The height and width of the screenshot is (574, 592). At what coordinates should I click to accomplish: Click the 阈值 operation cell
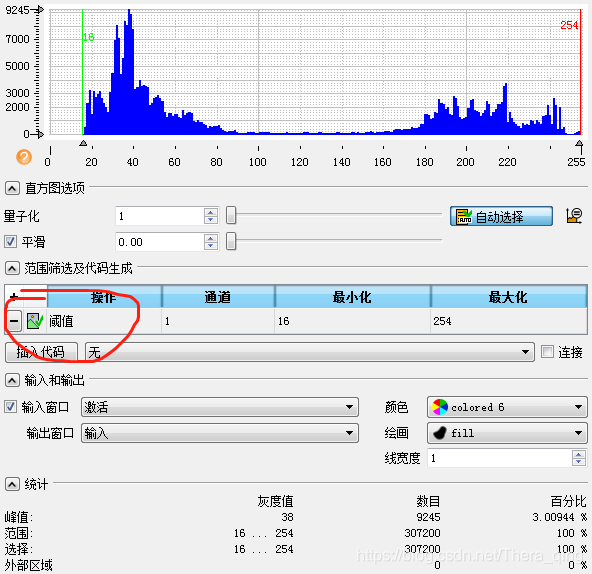click(104, 321)
